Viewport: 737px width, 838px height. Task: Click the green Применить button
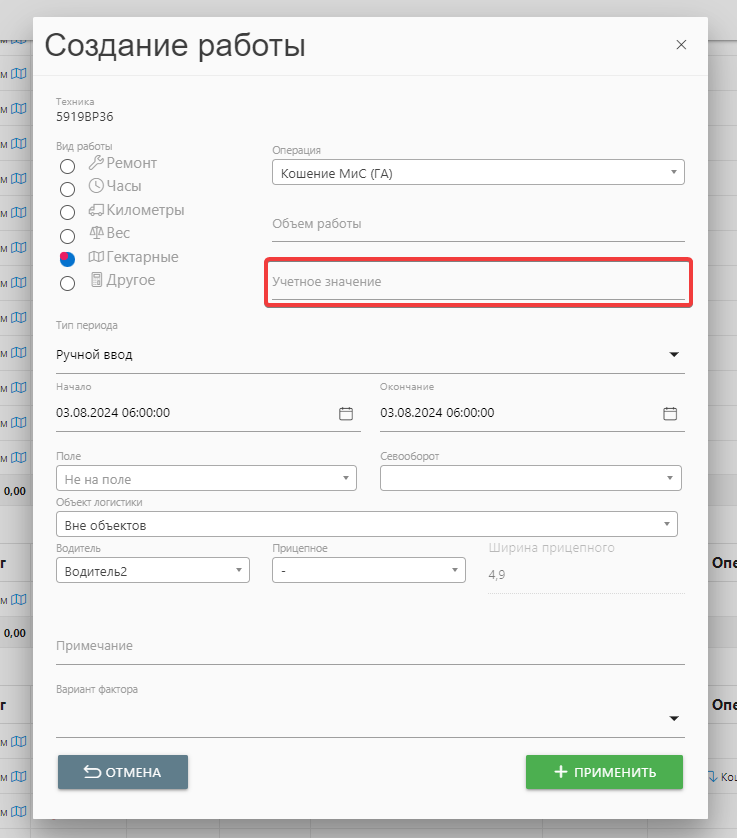(x=604, y=772)
